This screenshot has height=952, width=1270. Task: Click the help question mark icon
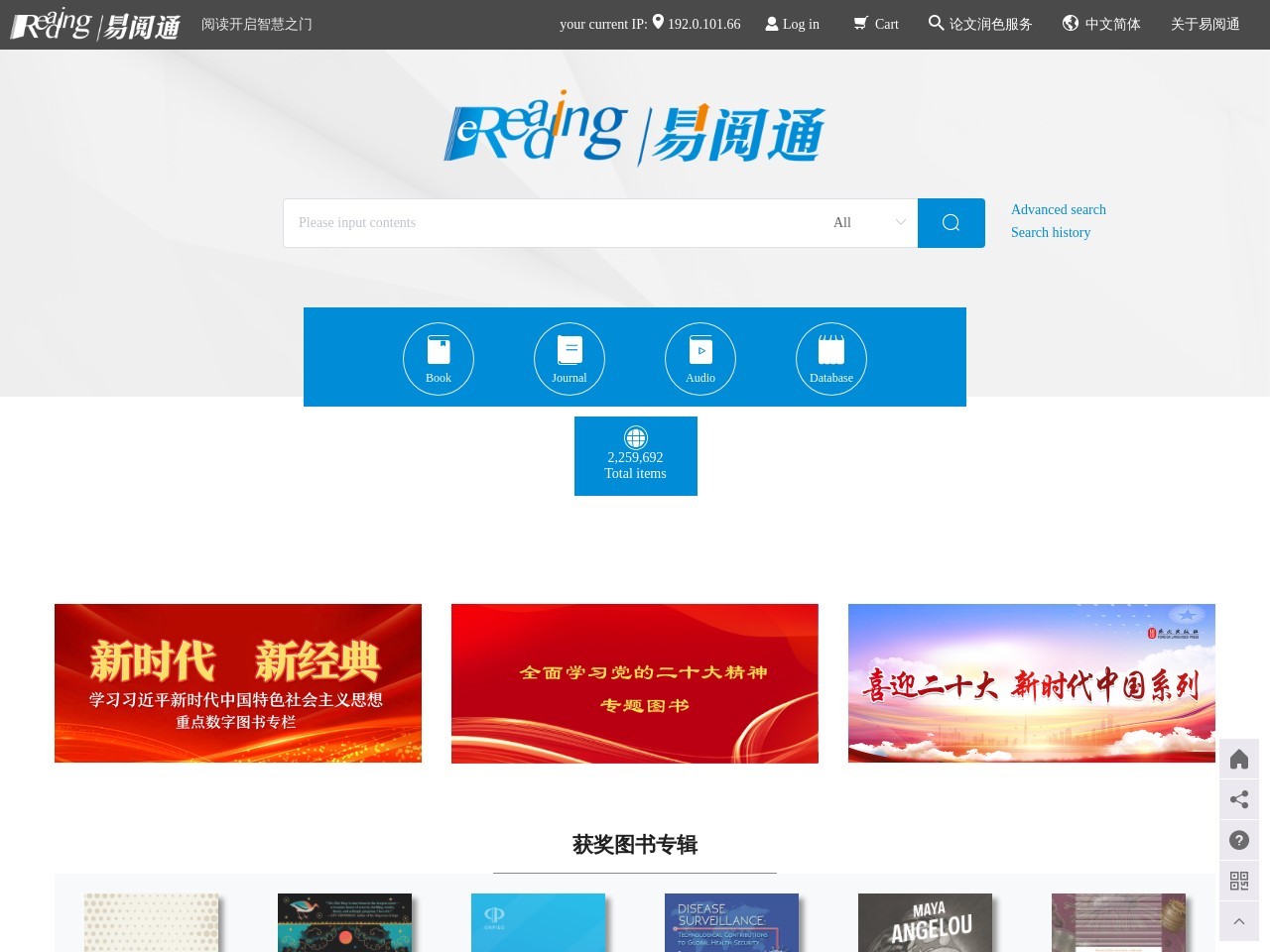(x=1239, y=840)
